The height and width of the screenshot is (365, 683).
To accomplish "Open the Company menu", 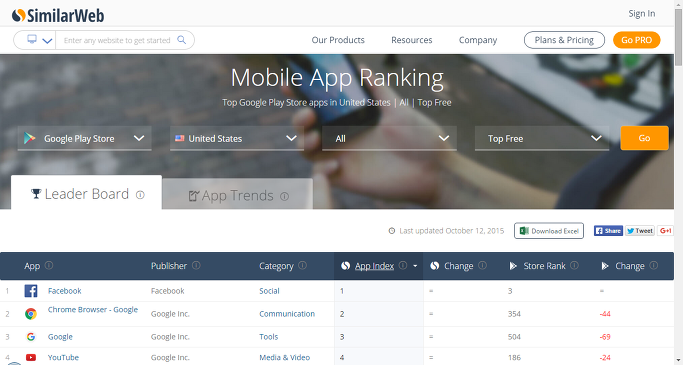I will 478,40.
